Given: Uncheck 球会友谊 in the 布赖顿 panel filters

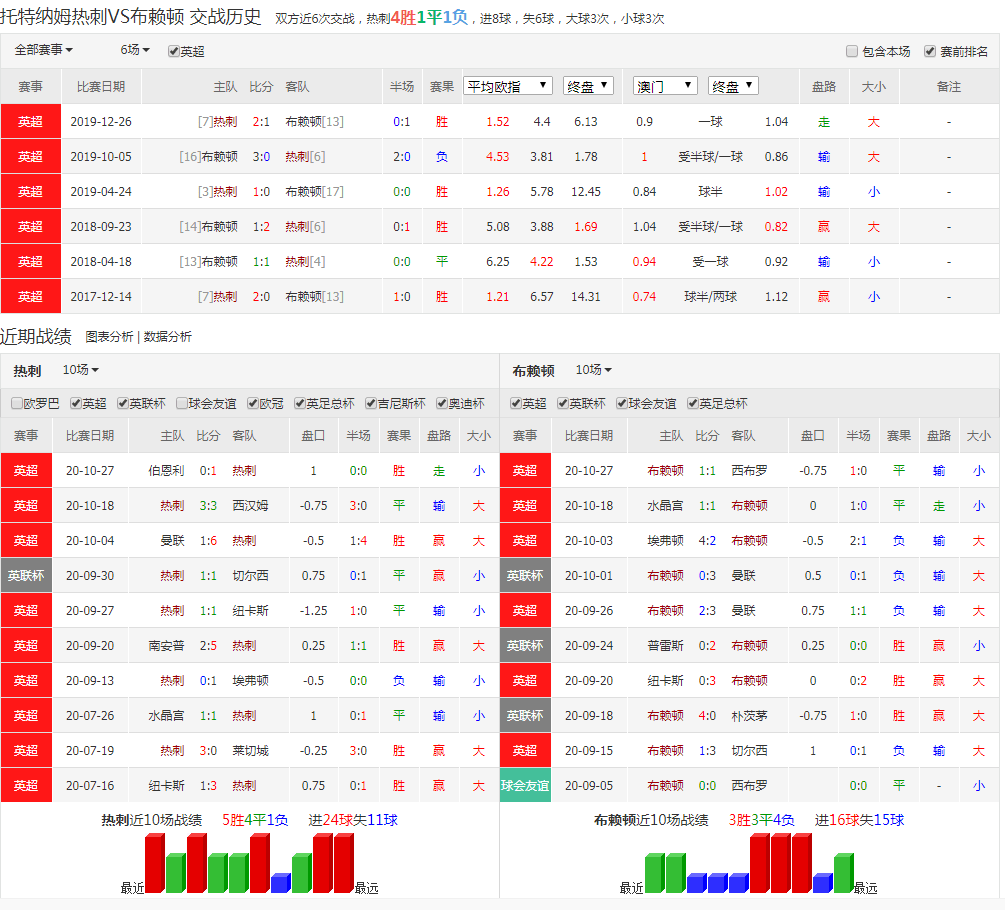Looking at the screenshot, I should pyautogui.click(x=622, y=403).
